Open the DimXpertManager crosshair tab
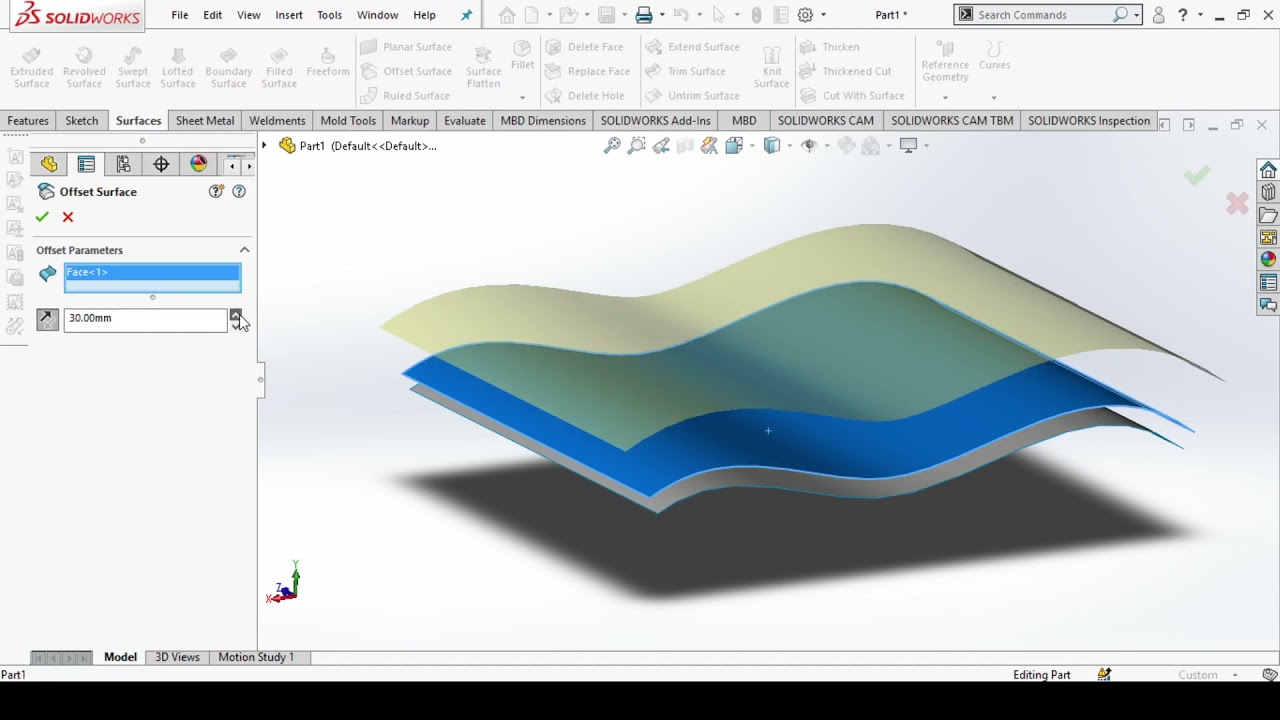 click(161, 164)
